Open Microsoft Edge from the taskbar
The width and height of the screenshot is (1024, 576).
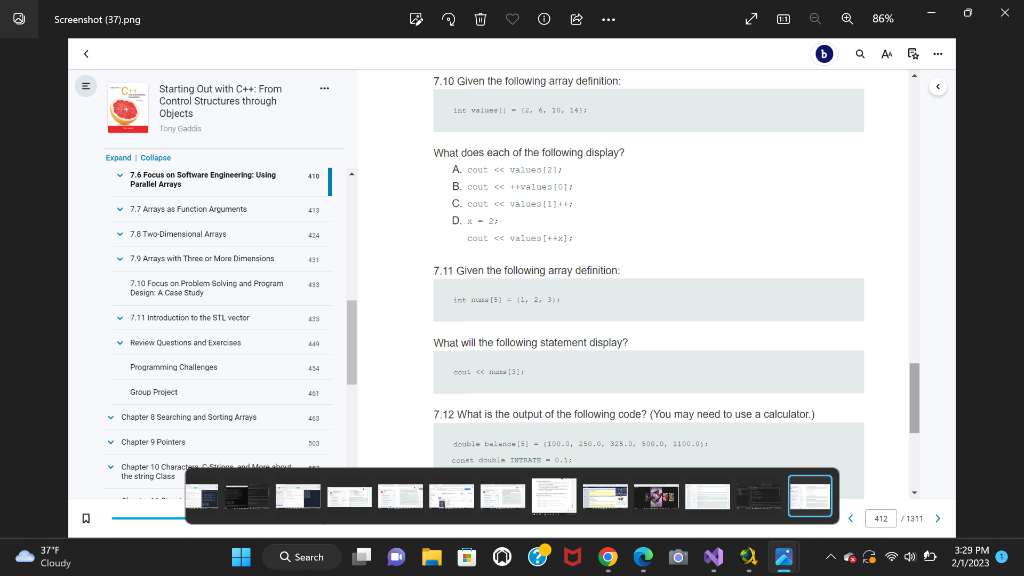pyautogui.click(x=643, y=557)
